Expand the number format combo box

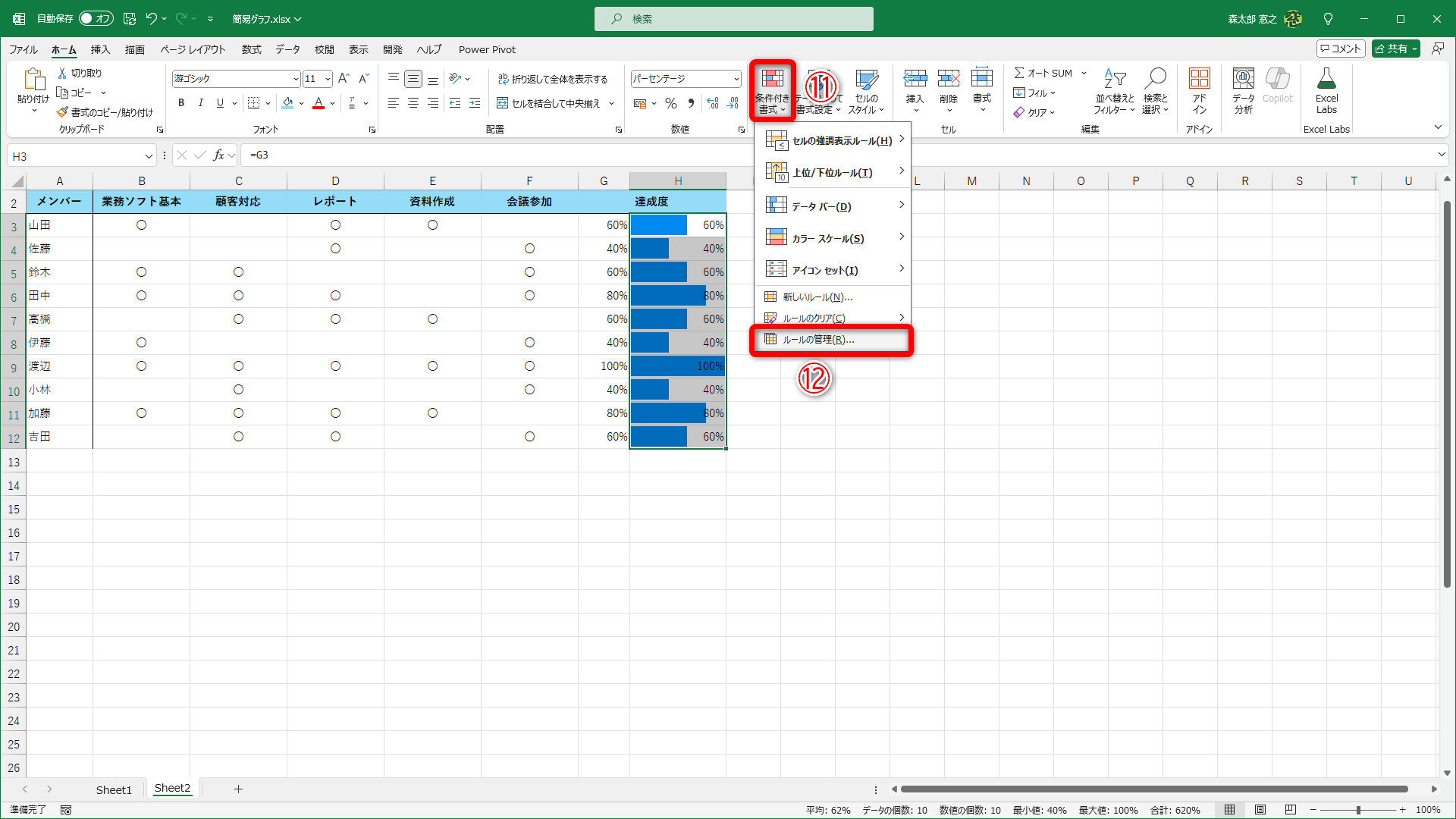click(736, 79)
